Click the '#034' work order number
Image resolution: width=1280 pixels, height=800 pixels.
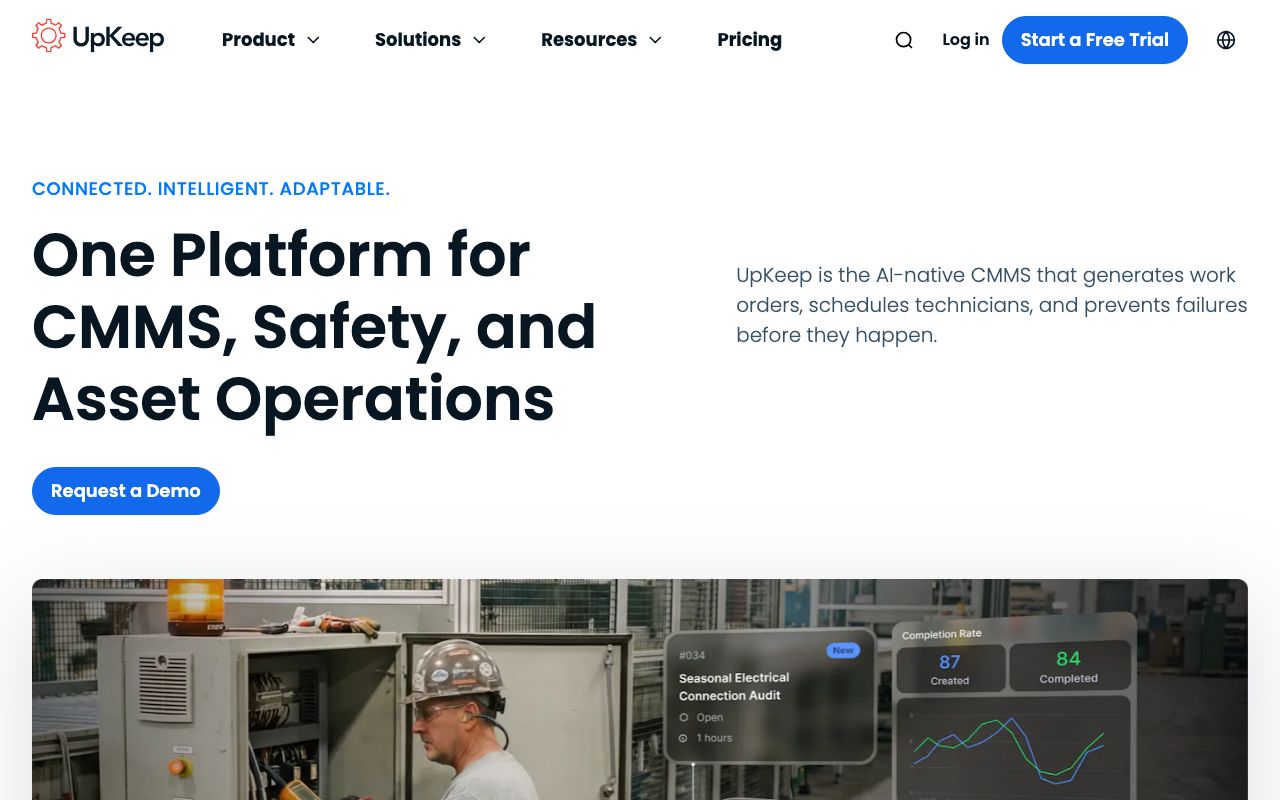click(692, 656)
